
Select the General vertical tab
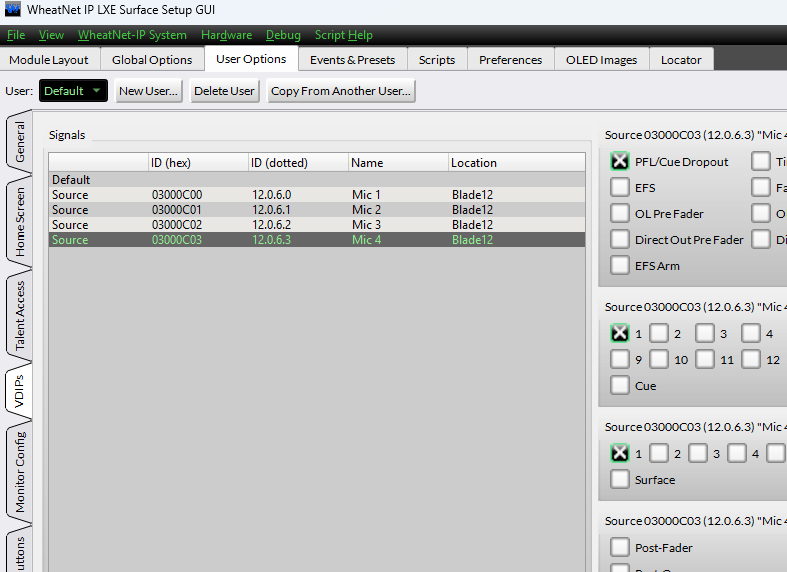(20, 141)
